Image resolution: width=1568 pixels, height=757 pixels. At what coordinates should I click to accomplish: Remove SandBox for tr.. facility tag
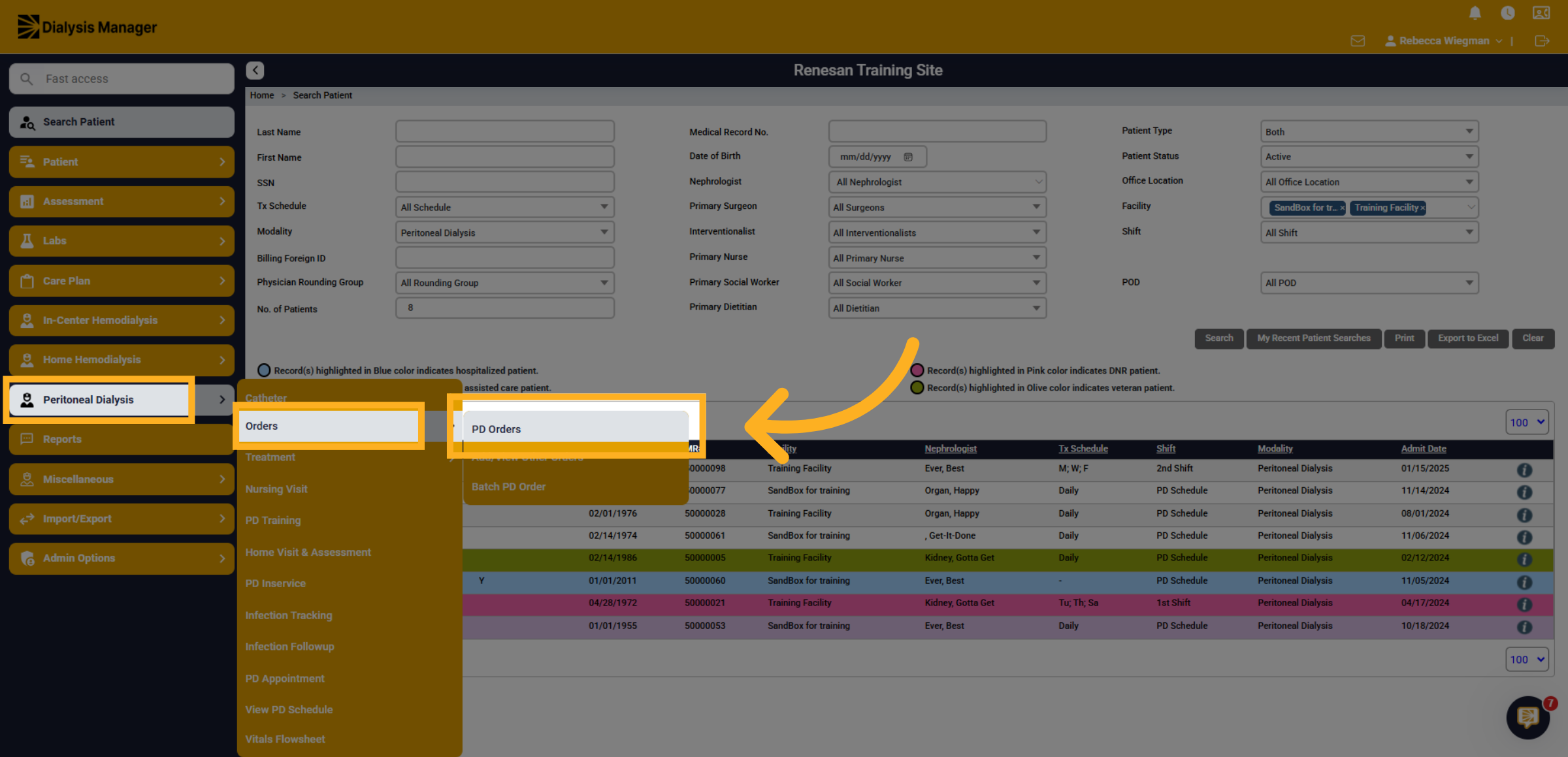(x=1342, y=208)
